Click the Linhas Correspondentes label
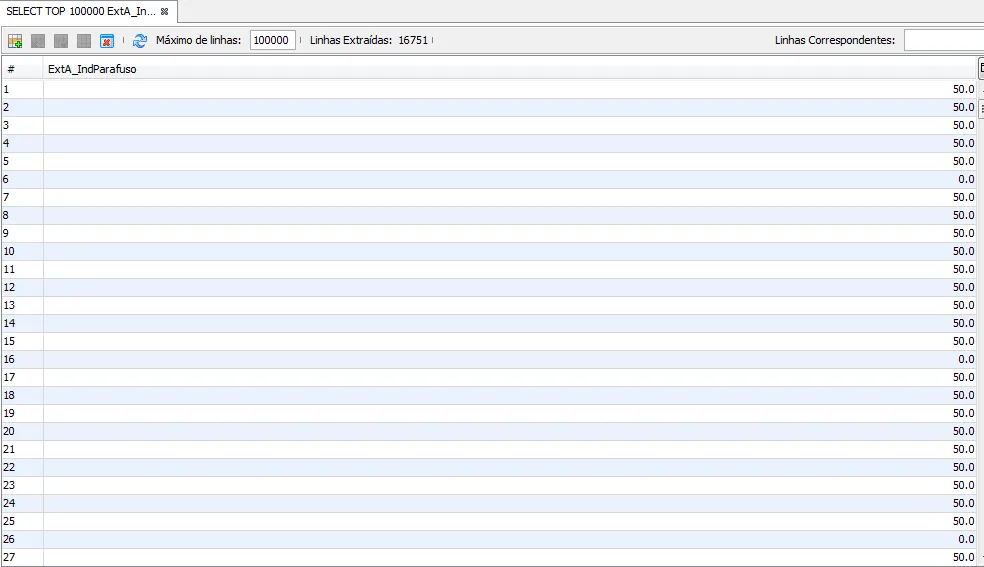This screenshot has width=984, height=567. 835,40
